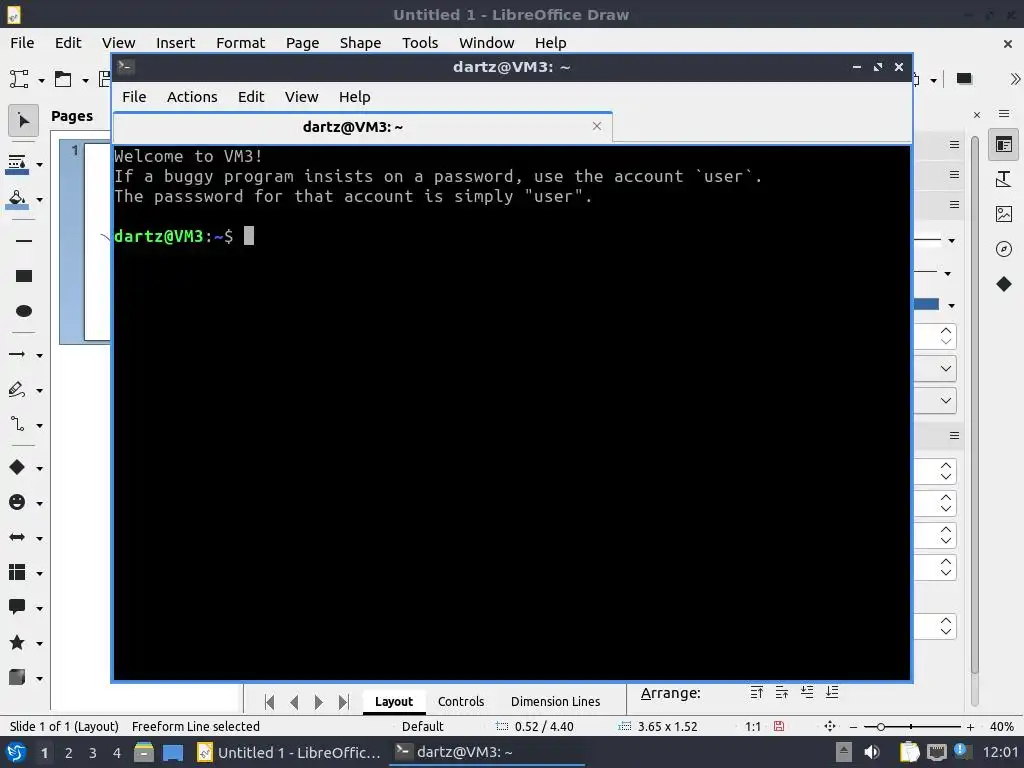Expand the Line Color dropdown arrow
The height and width of the screenshot is (768, 1024).
click(39, 165)
